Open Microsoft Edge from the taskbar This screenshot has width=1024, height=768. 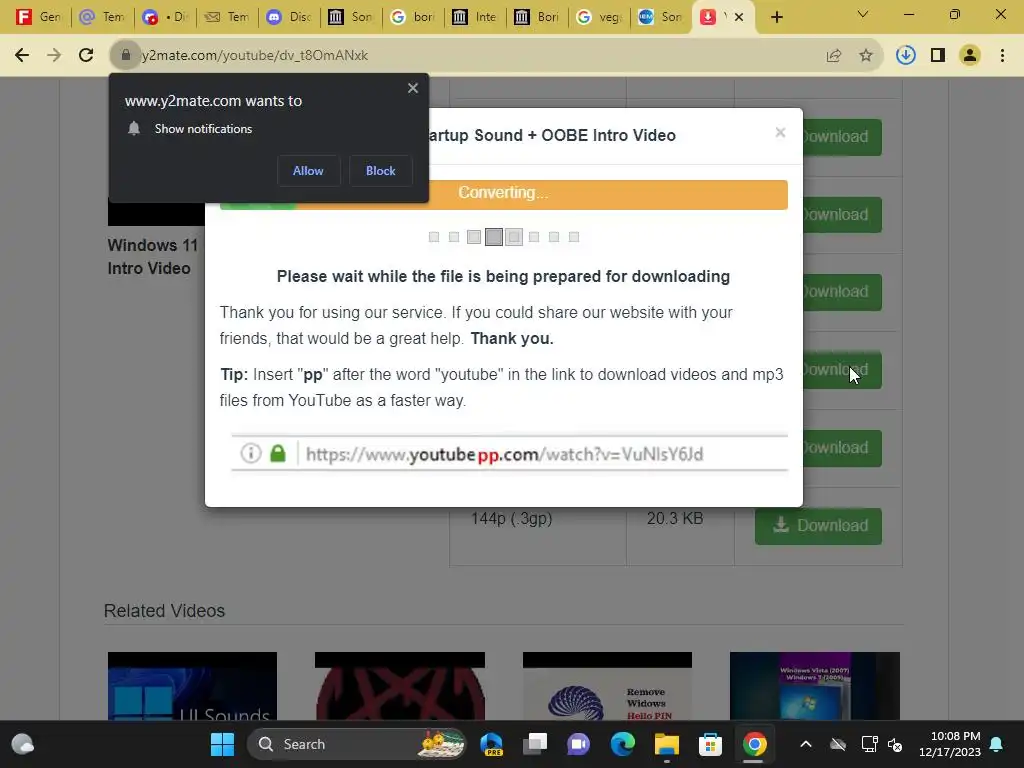622,744
